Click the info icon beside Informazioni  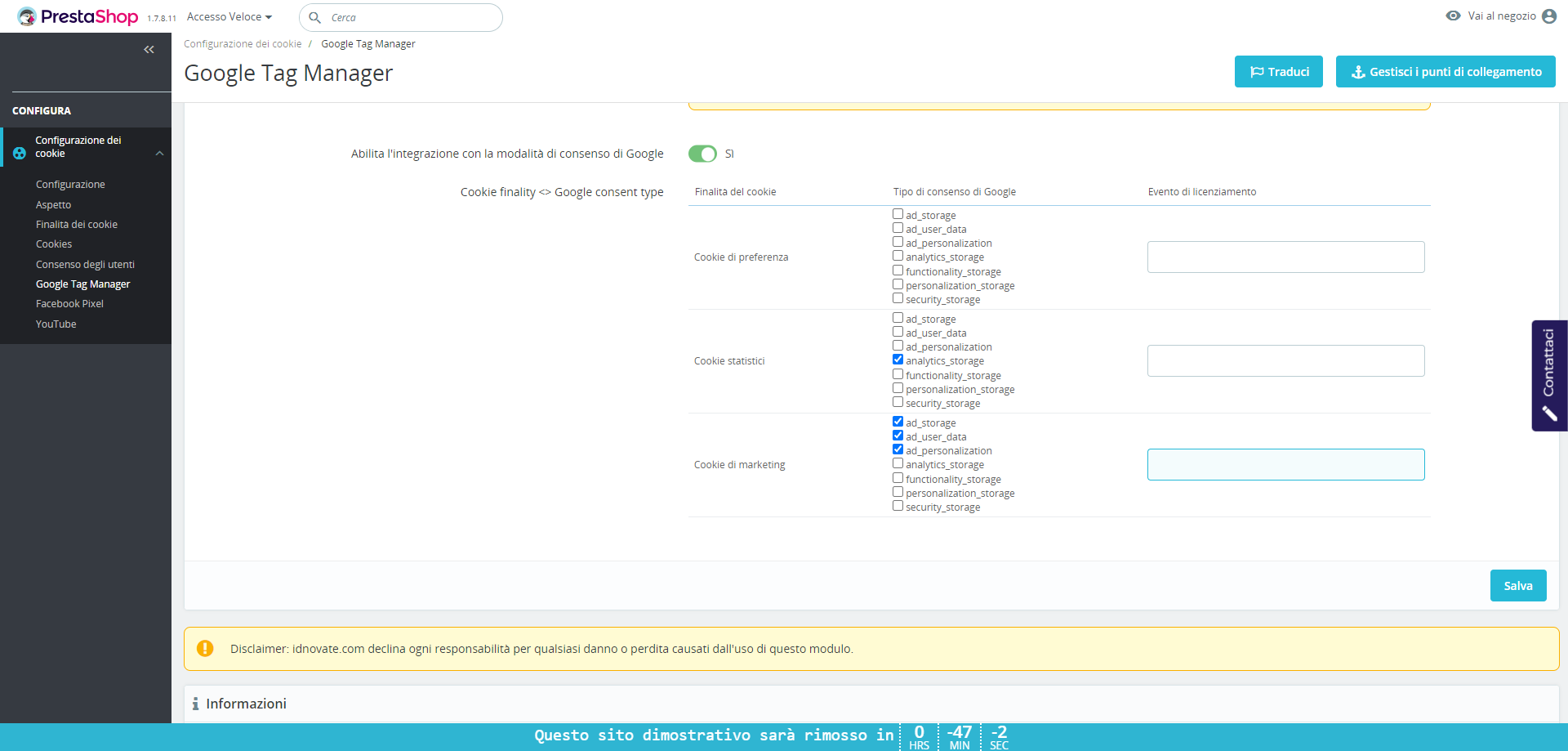point(195,704)
